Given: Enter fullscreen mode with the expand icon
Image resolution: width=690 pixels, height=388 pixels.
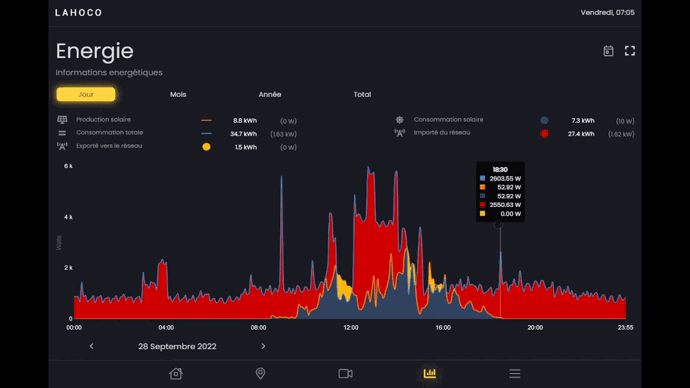Looking at the screenshot, I should coord(630,51).
